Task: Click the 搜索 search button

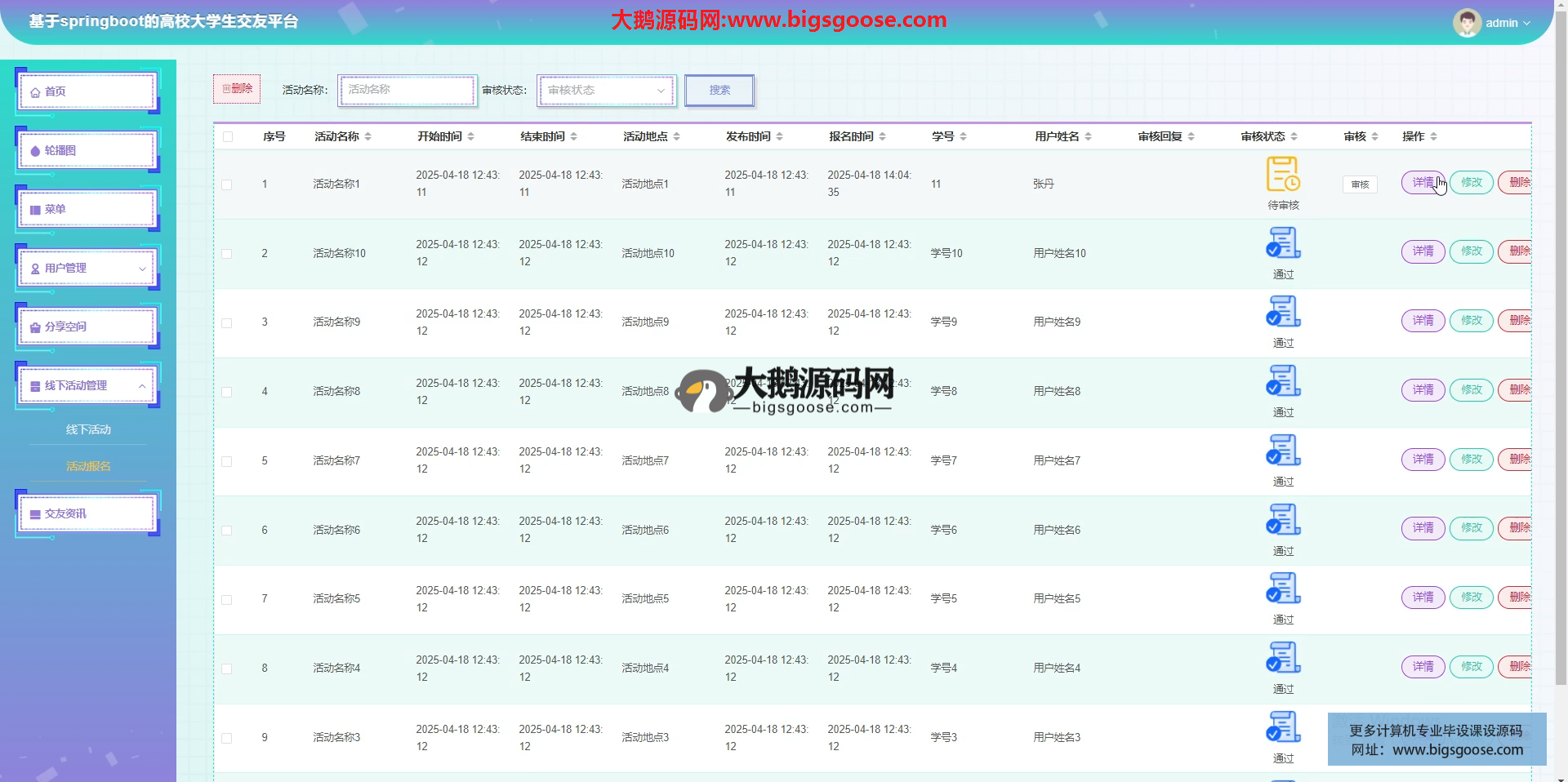Action: coord(719,90)
